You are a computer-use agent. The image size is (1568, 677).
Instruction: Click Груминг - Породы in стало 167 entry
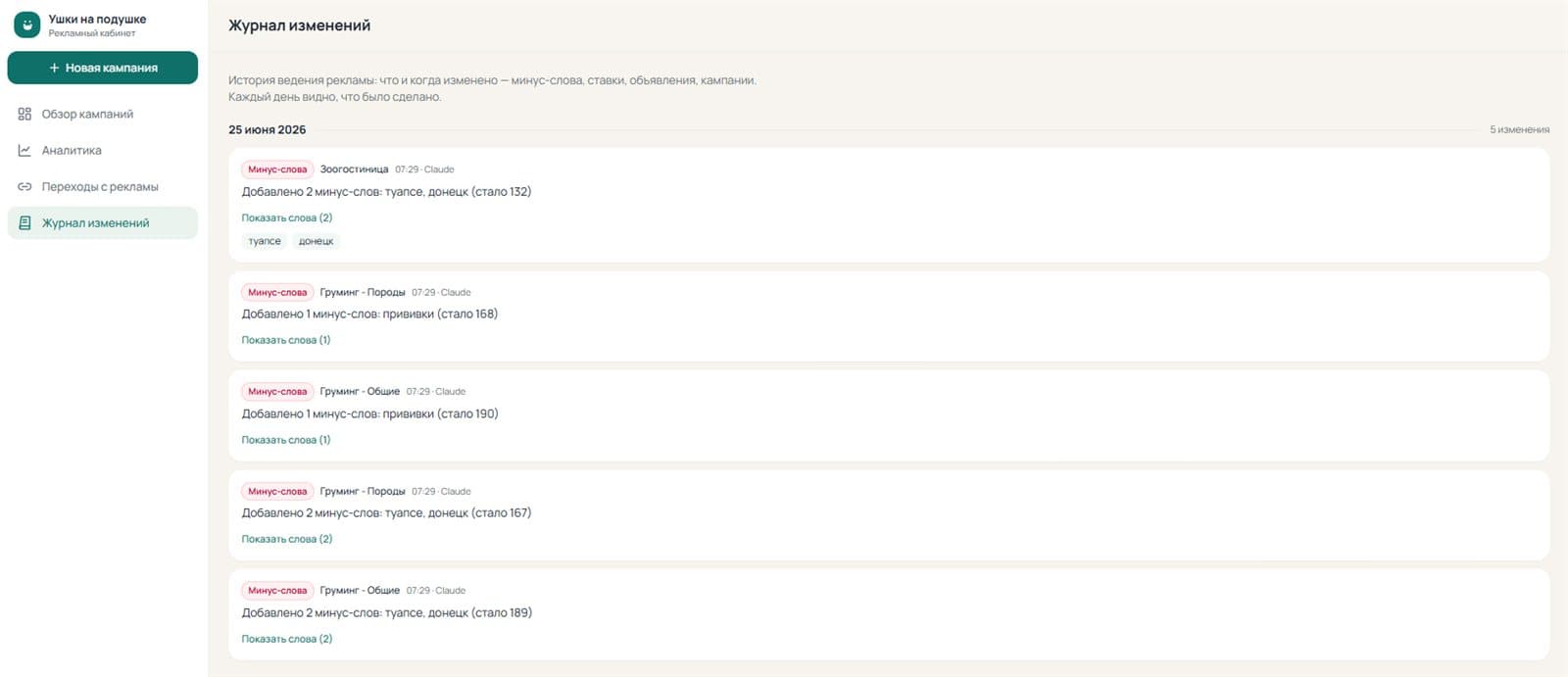363,491
